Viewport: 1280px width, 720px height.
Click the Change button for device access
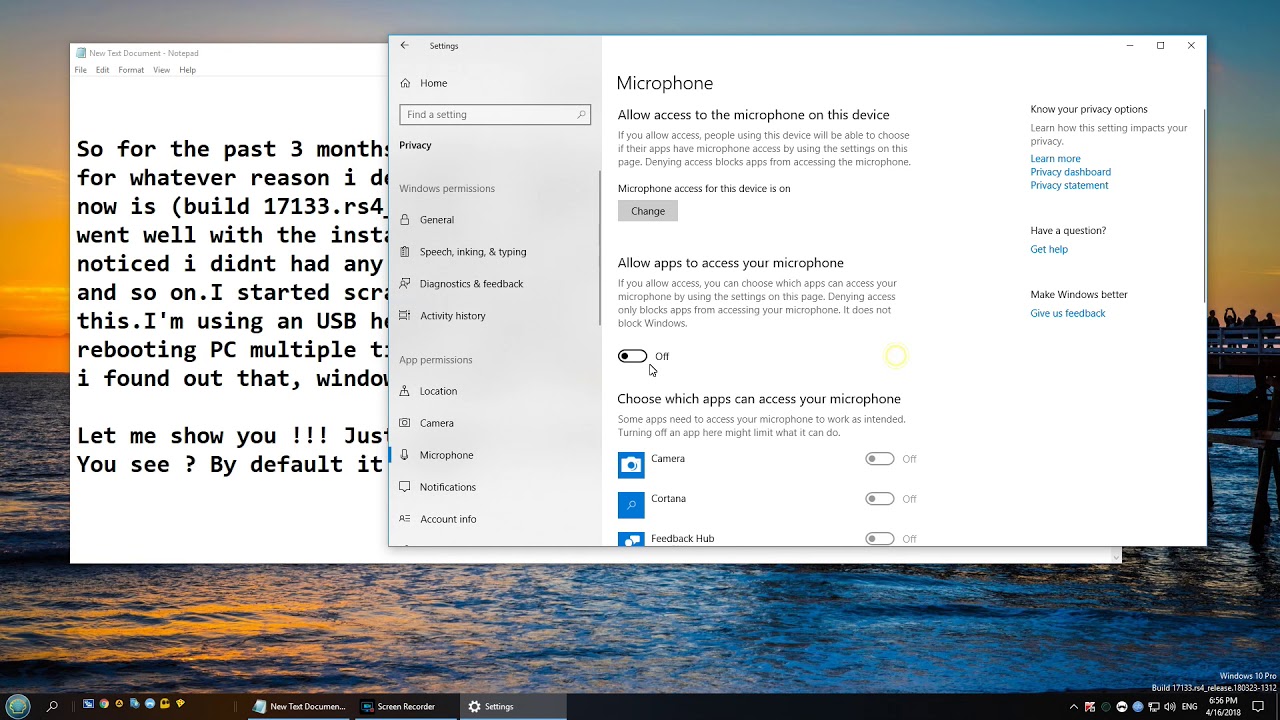[x=648, y=211]
